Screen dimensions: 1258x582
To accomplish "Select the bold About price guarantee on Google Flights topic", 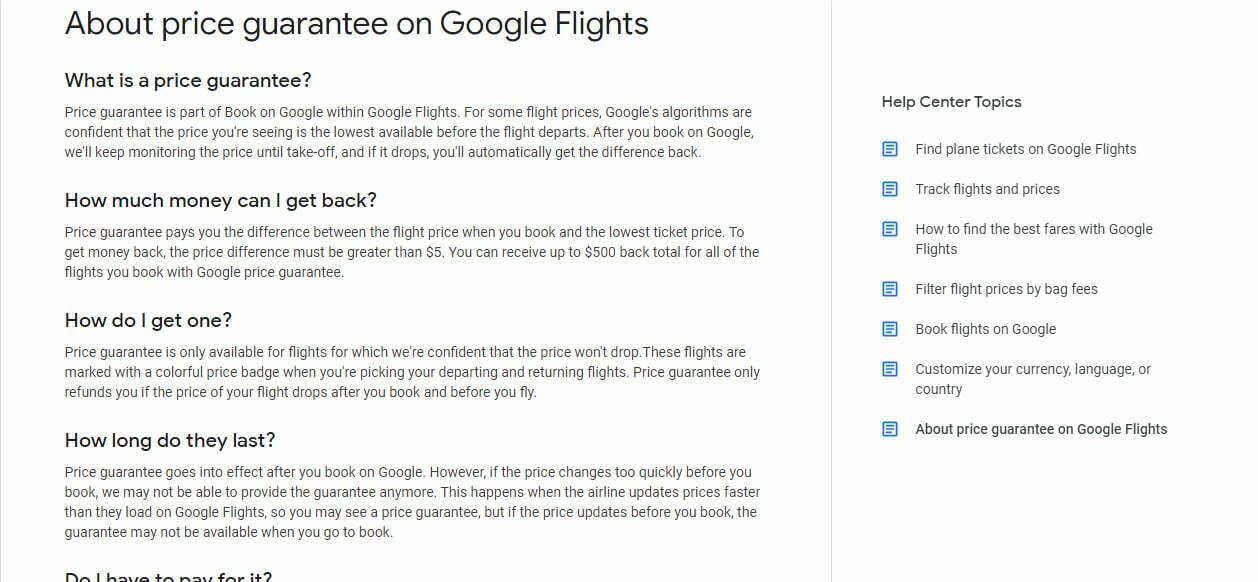I will [x=1041, y=429].
